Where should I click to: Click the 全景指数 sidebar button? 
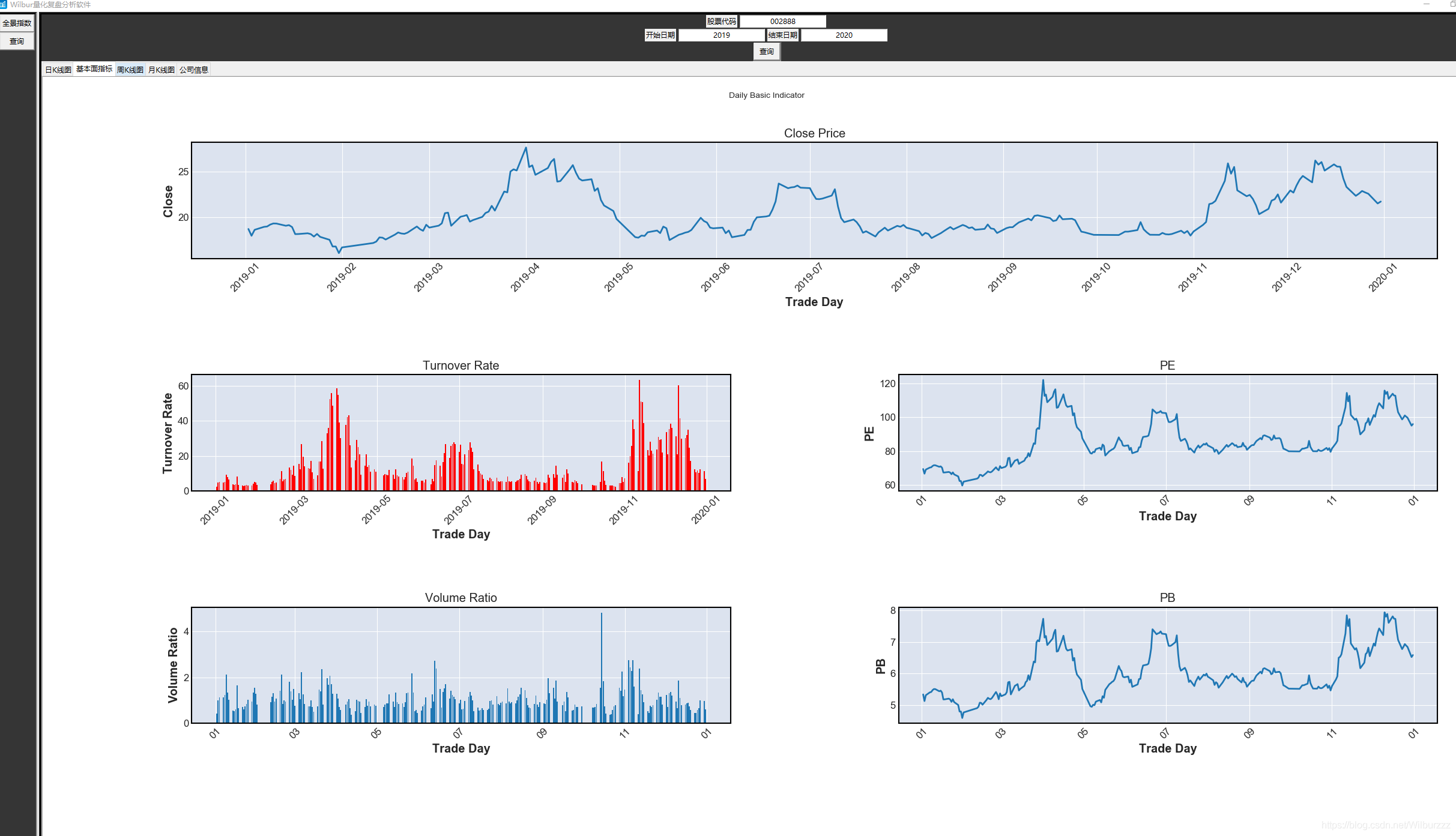[17, 23]
